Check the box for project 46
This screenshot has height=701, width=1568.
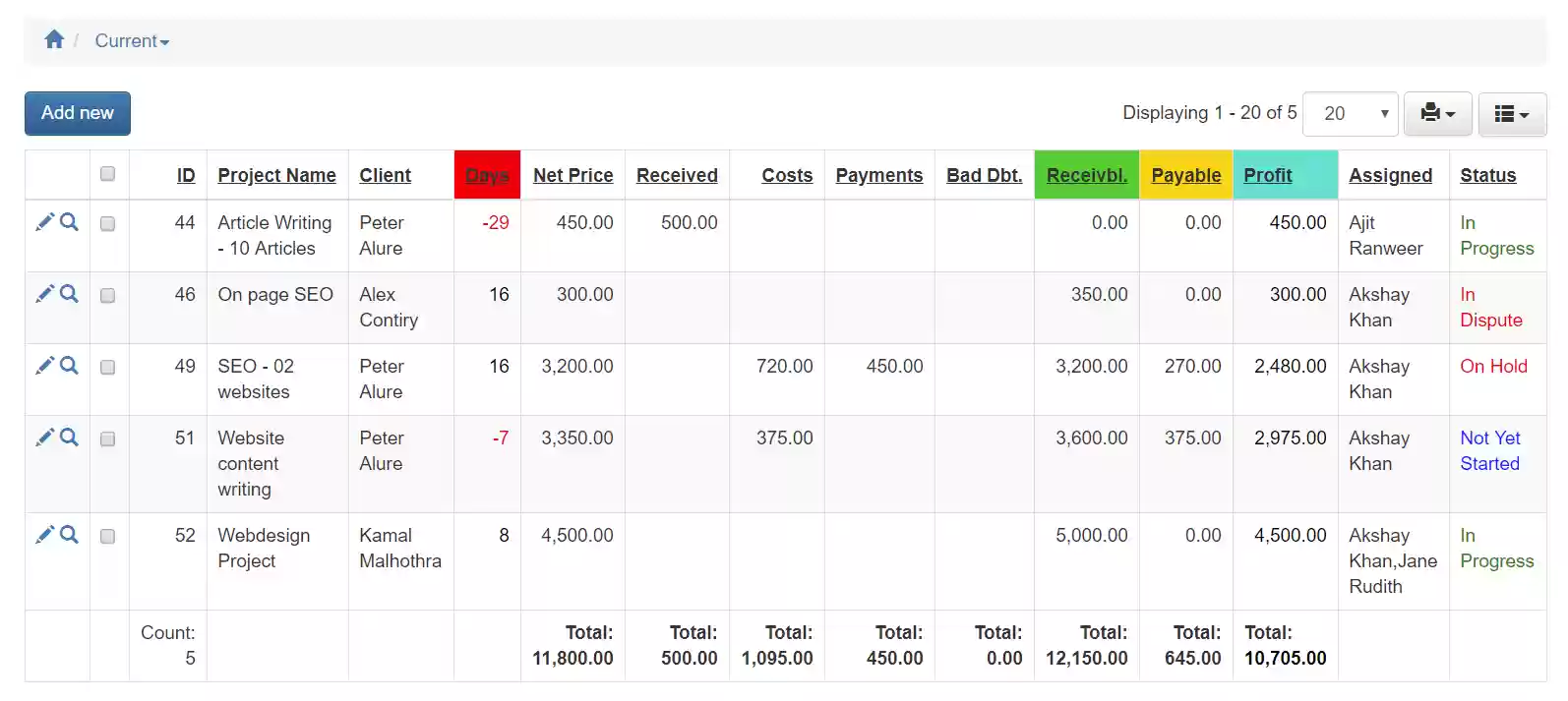point(108,296)
